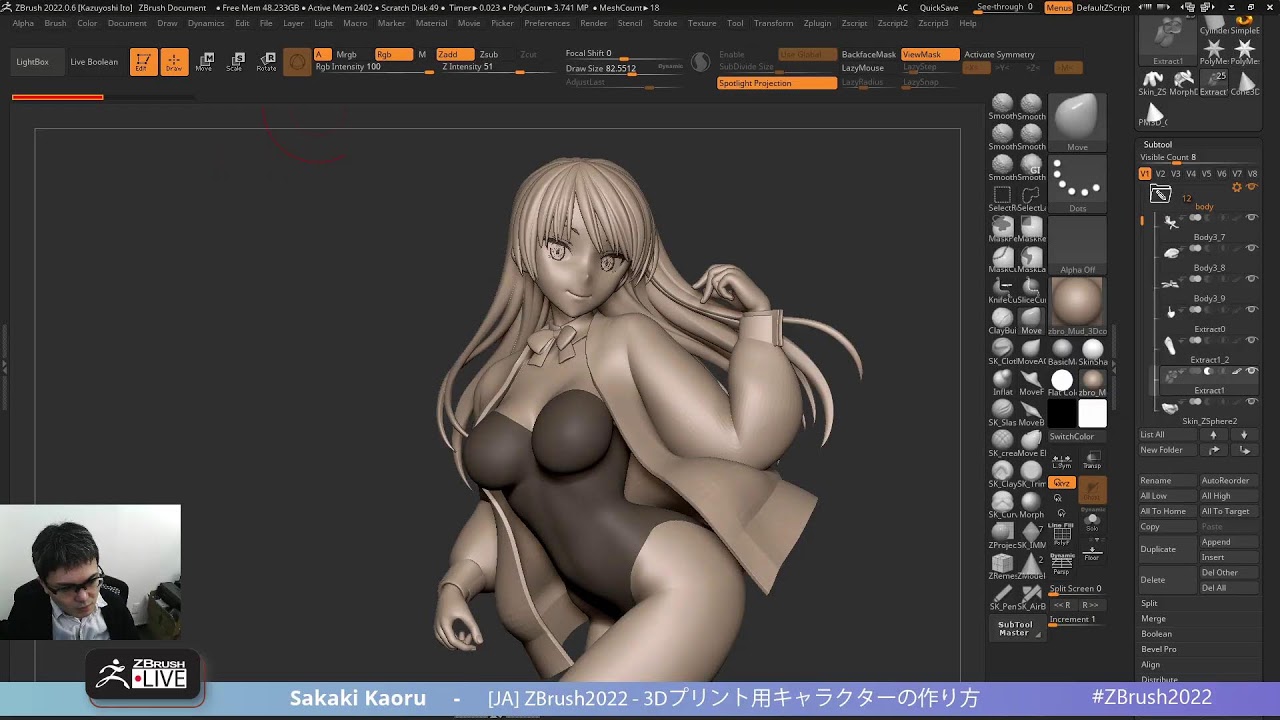The width and height of the screenshot is (1280, 720).
Task: Click the Append subtool button
Action: click(x=1229, y=542)
